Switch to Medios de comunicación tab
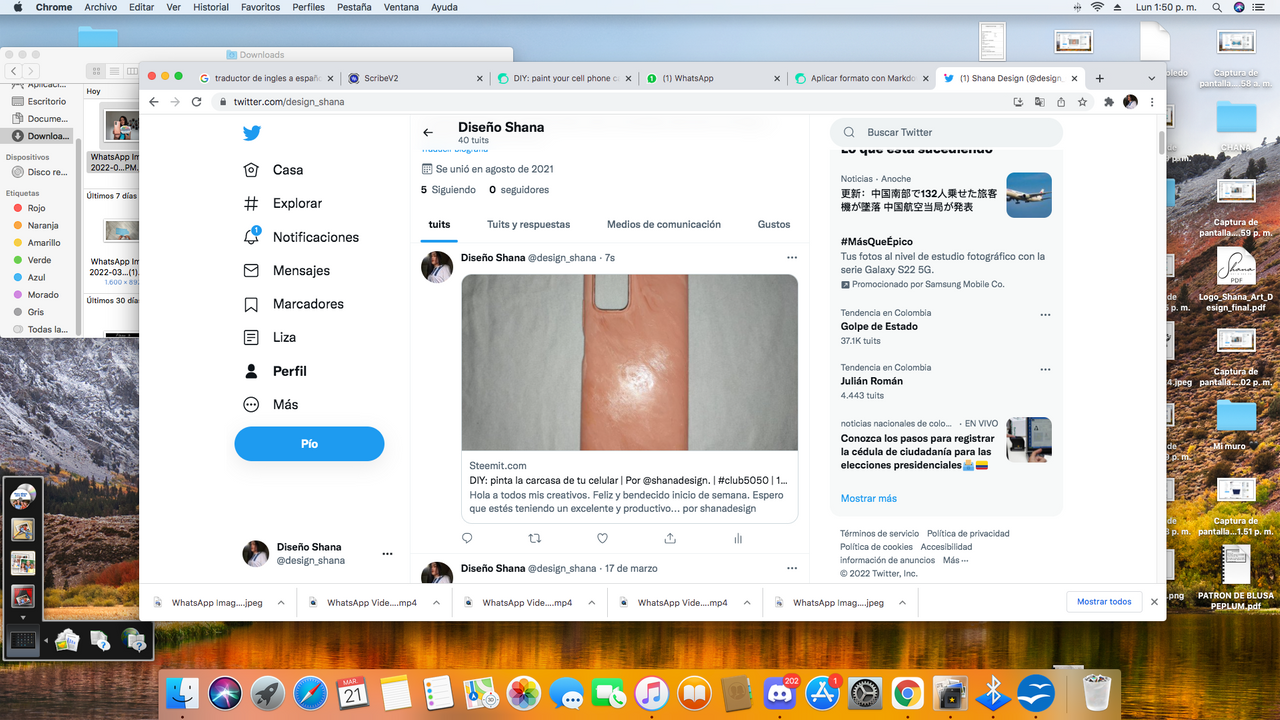 [664, 224]
